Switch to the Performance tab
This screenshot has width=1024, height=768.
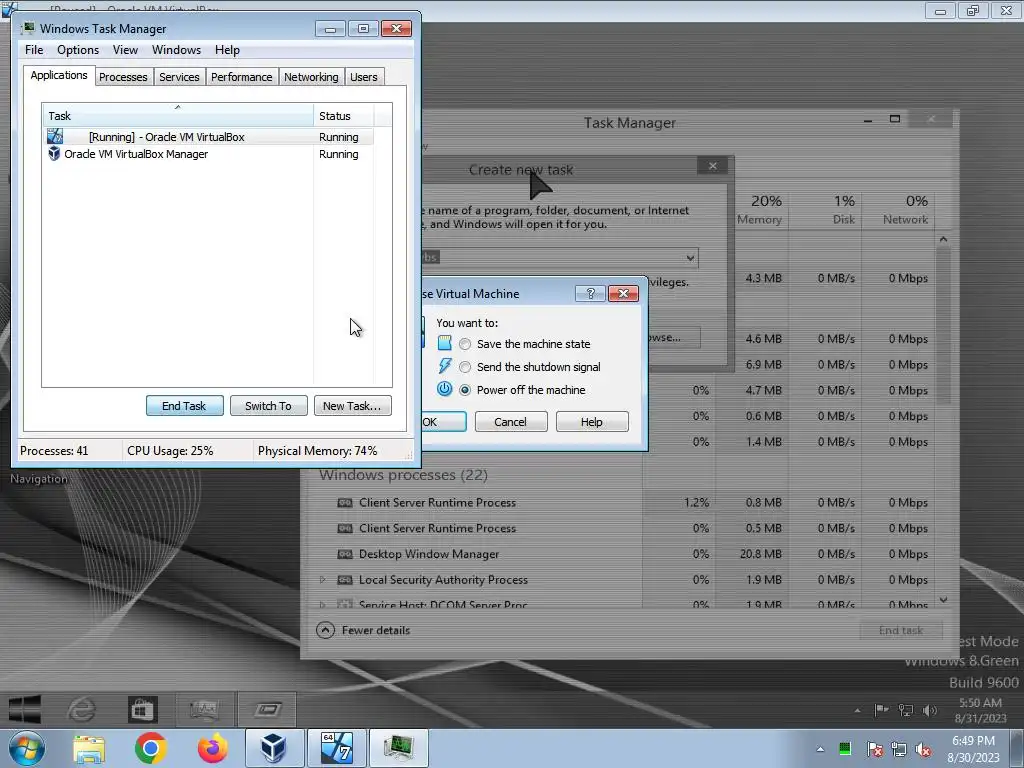242,77
